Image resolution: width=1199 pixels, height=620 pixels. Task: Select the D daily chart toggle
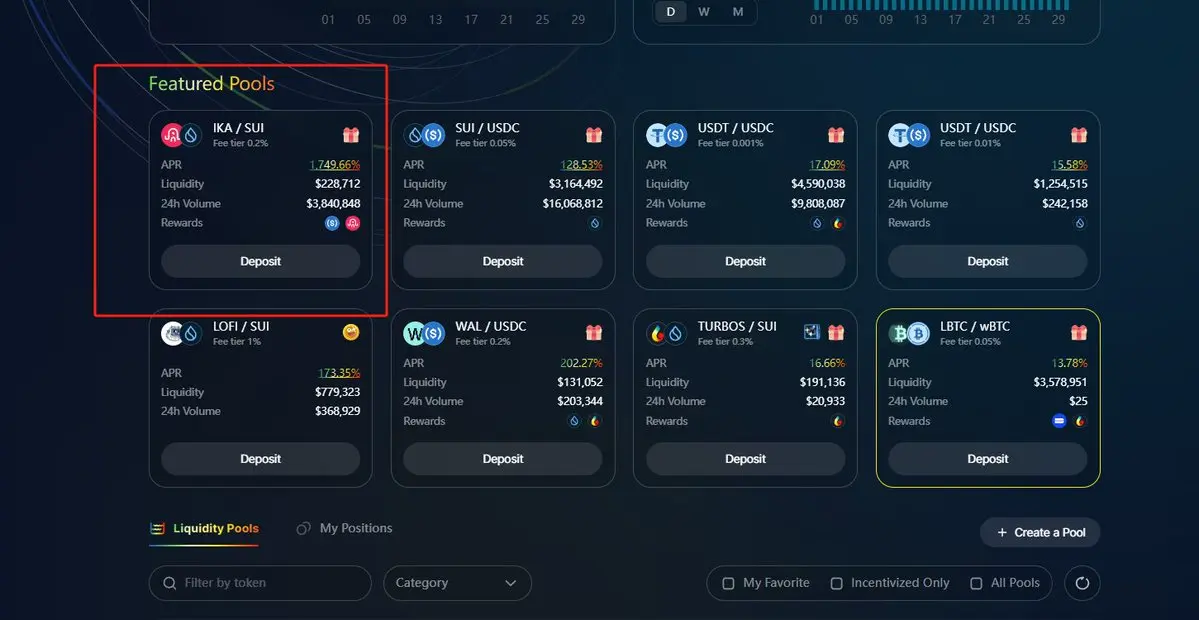click(671, 11)
